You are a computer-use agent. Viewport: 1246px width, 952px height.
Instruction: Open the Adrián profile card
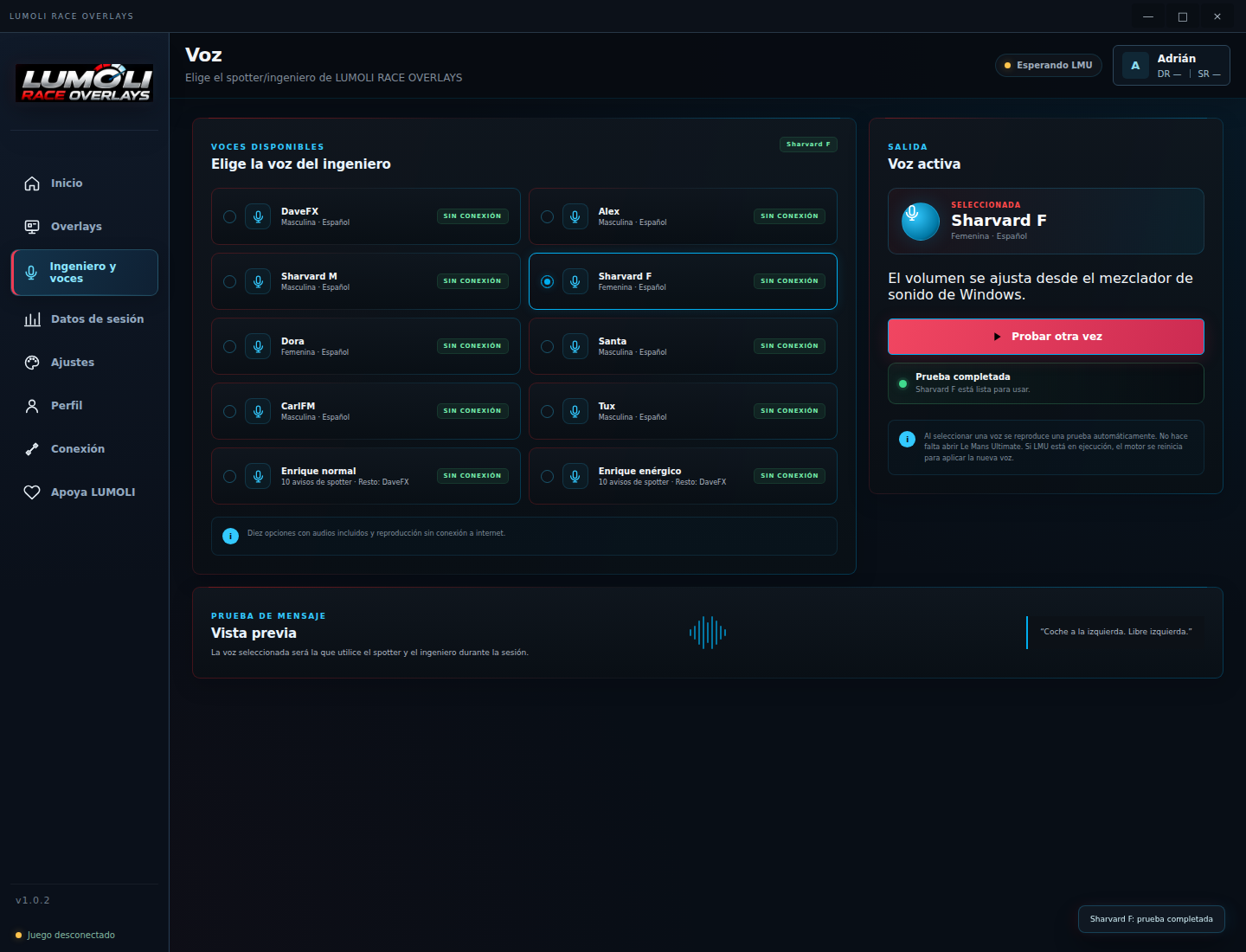pyautogui.click(x=1172, y=66)
